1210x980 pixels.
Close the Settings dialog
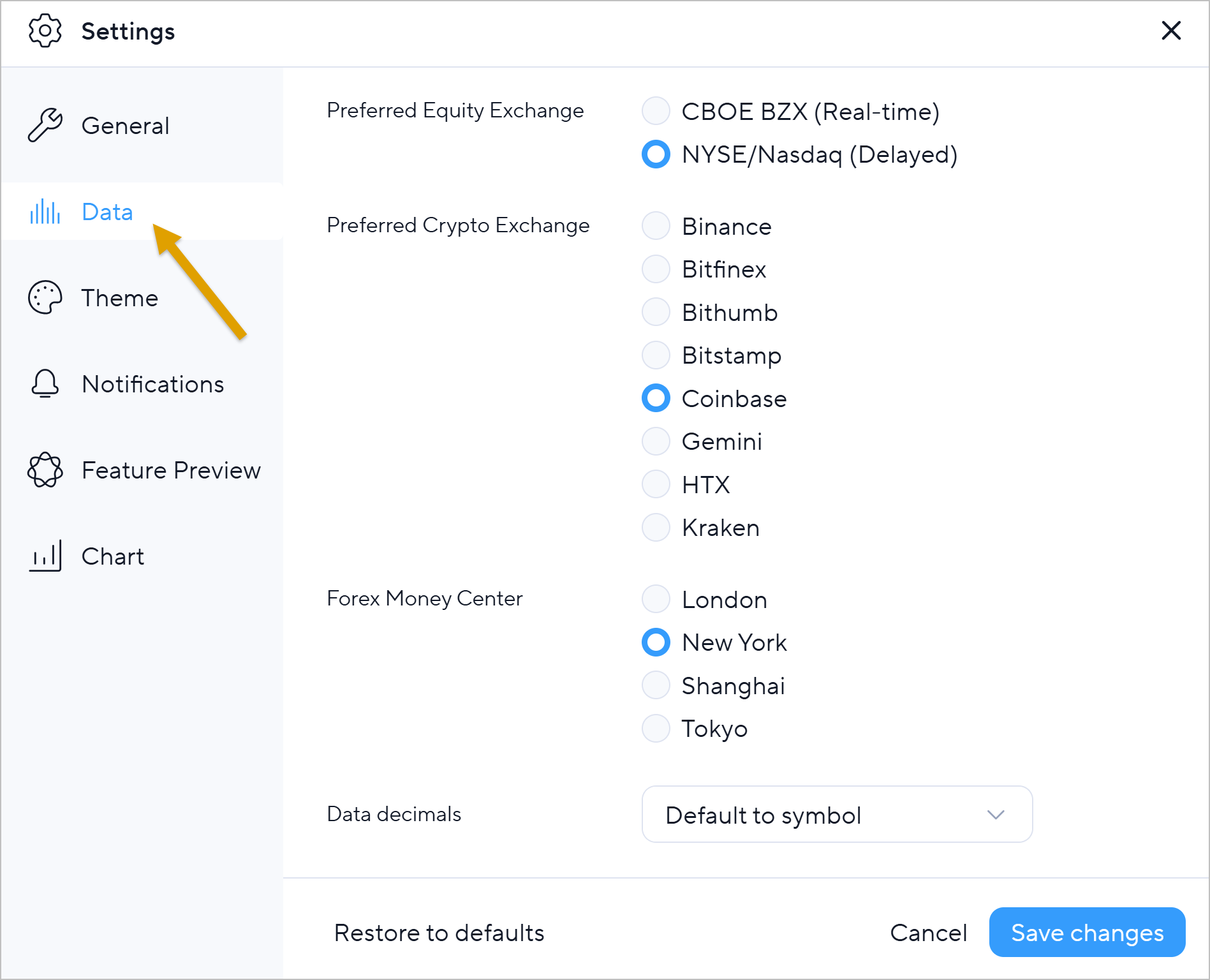point(1171,31)
